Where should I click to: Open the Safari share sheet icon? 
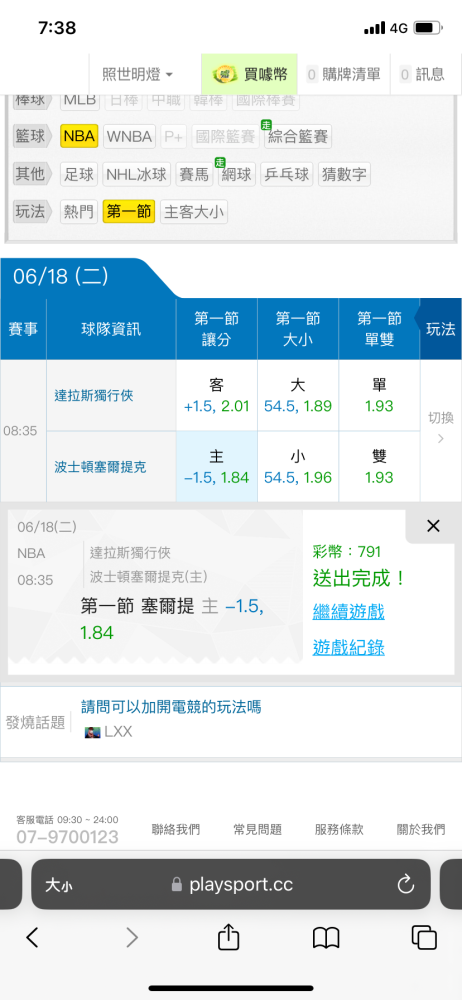coord(228,936)
